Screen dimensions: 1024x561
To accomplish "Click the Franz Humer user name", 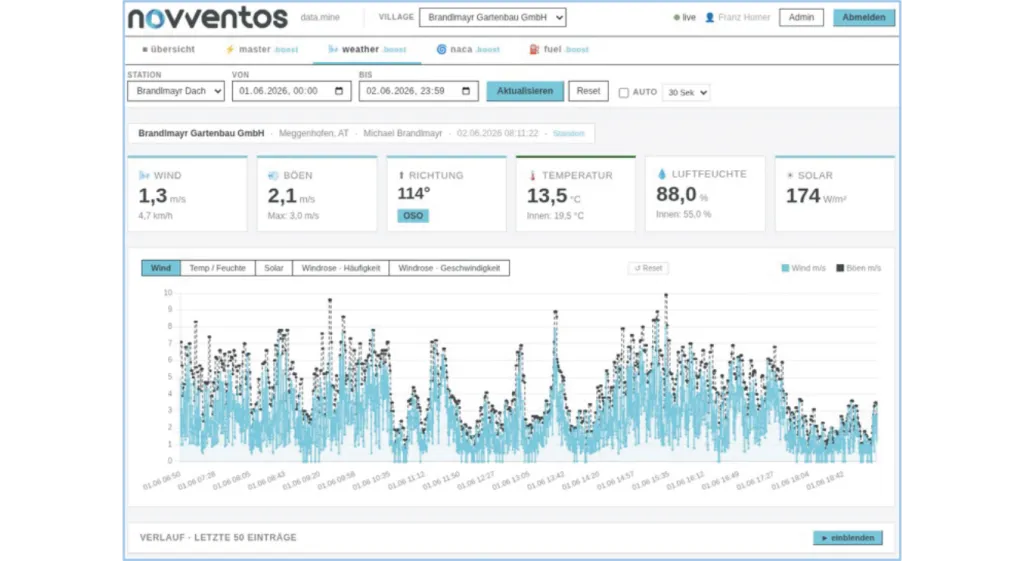I will (x=744, y=18).
